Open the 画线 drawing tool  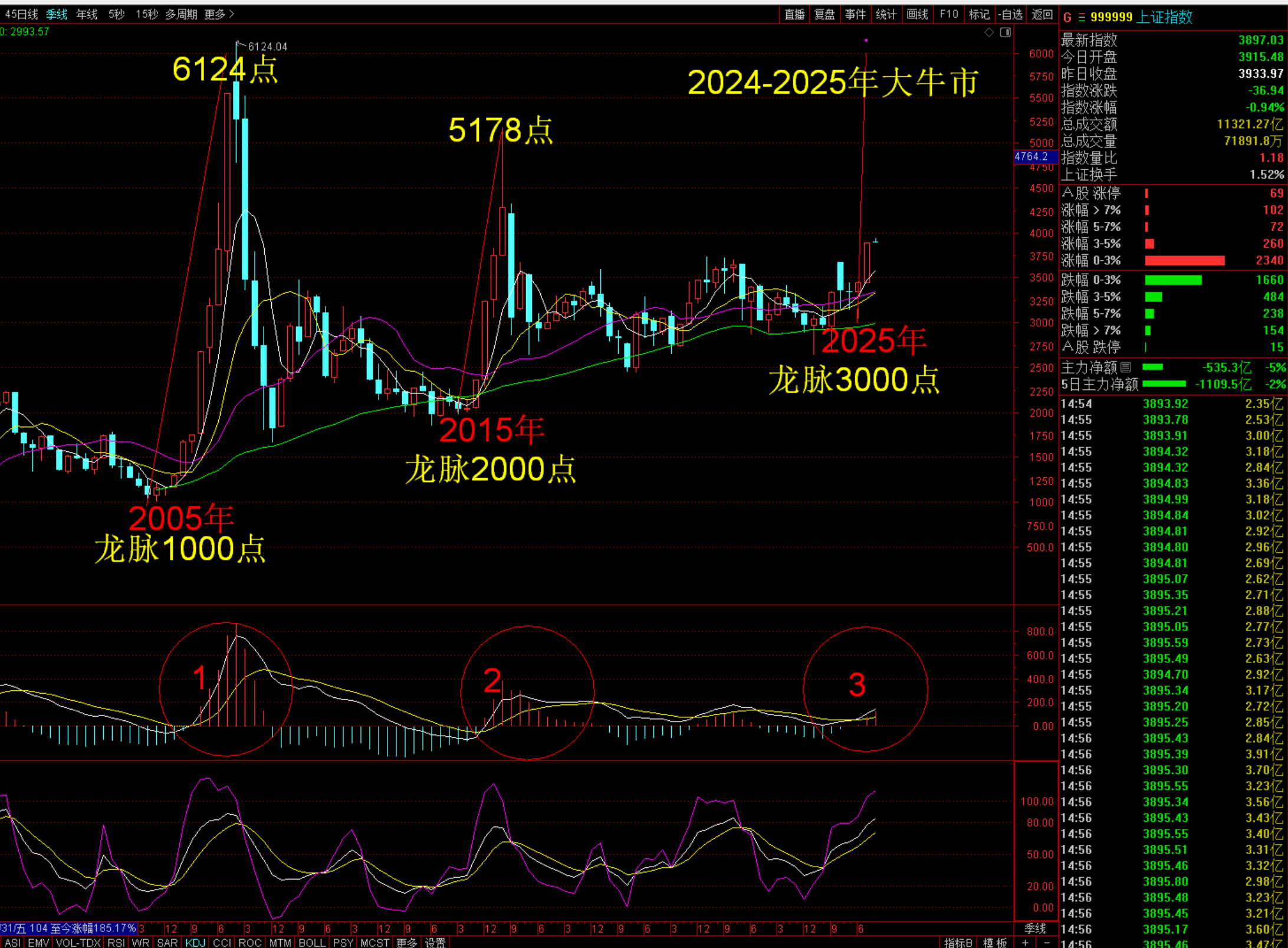pos(917,14)
